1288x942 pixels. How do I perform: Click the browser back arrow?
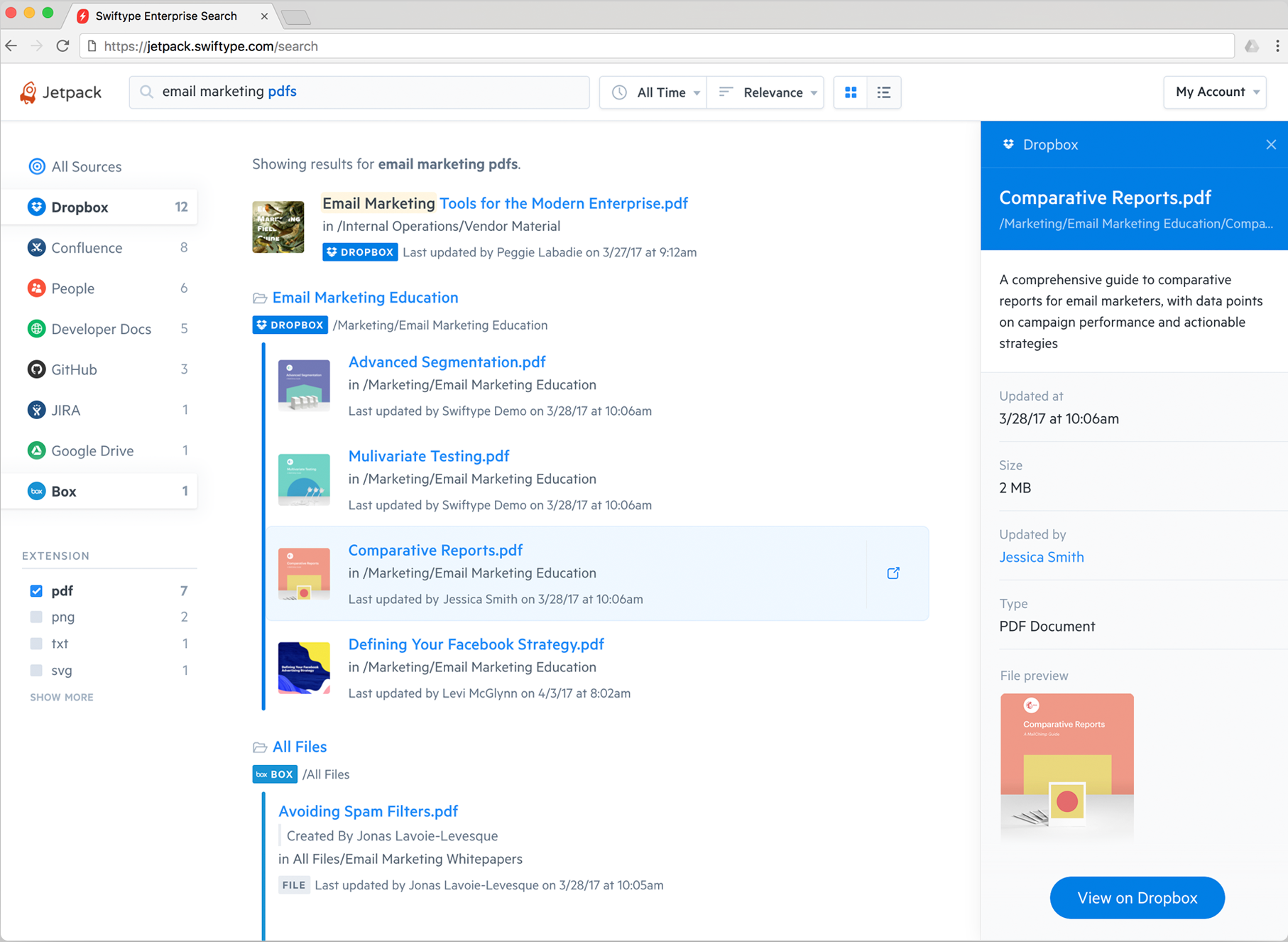coord(12,46)
